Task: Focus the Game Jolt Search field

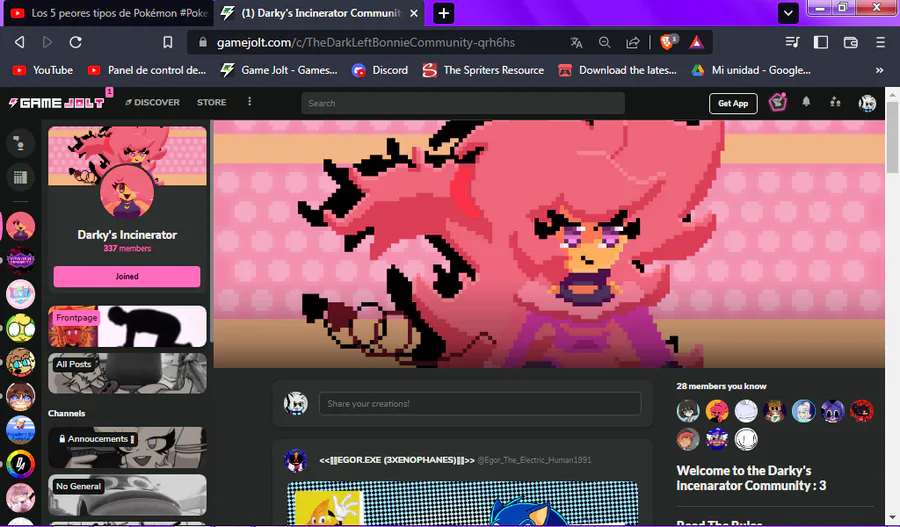Action: click(463, 103)
